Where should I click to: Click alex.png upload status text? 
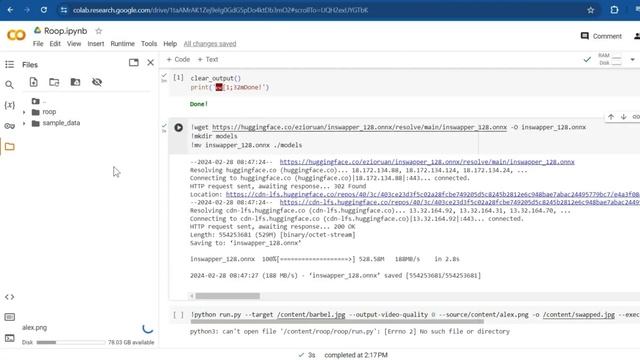point(35,327)
